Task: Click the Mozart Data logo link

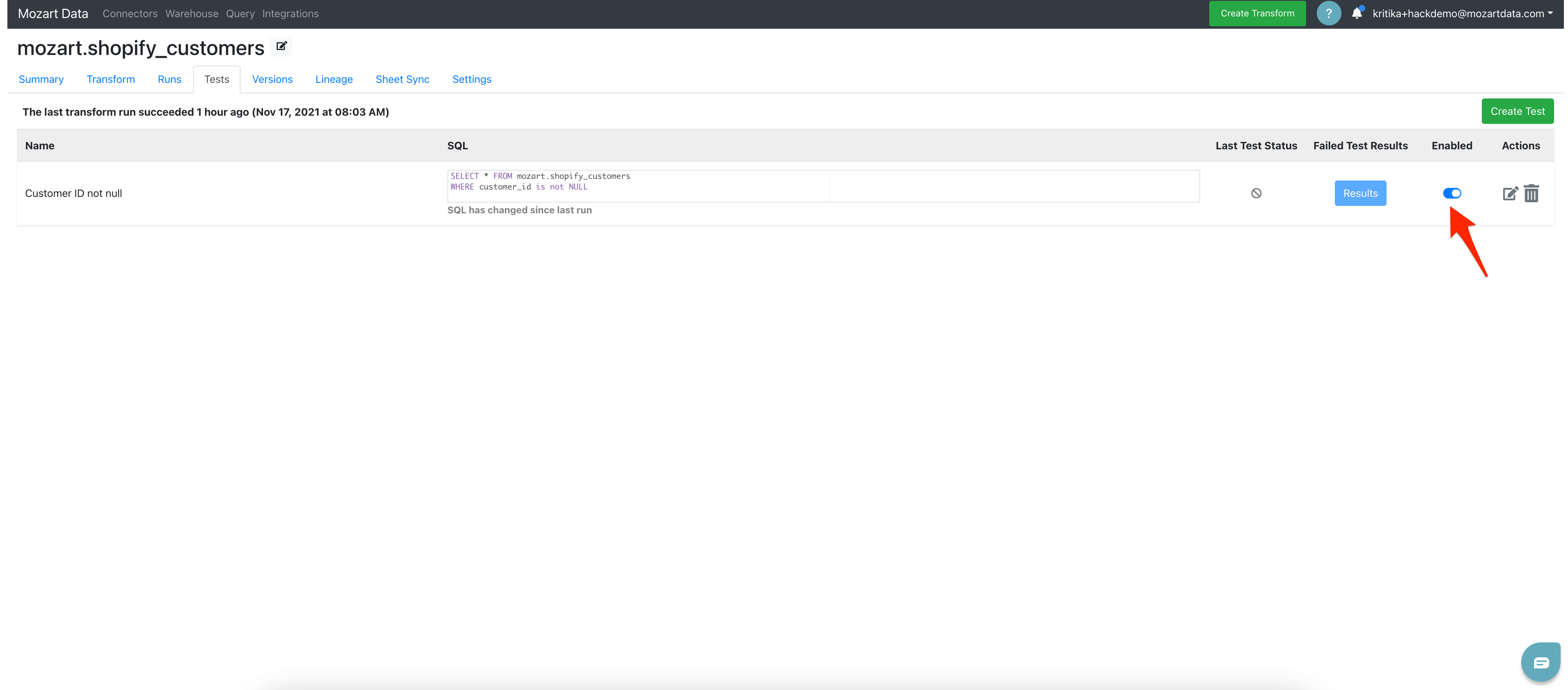Action: tap(53, 14)
